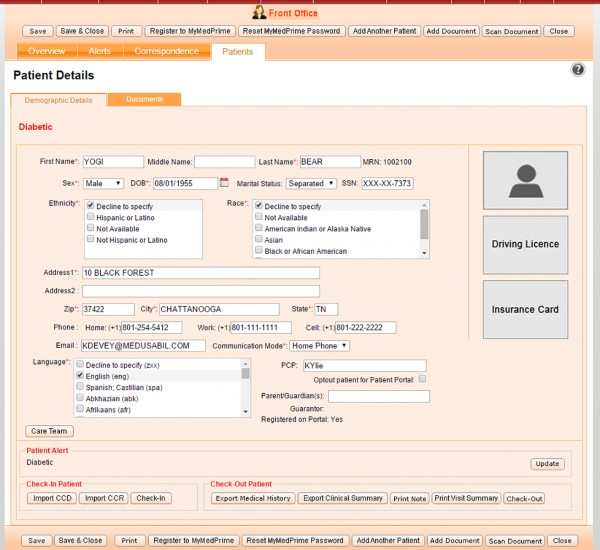Click Language list scroll up arrow
600x550 pixels.
pos(246,363)
